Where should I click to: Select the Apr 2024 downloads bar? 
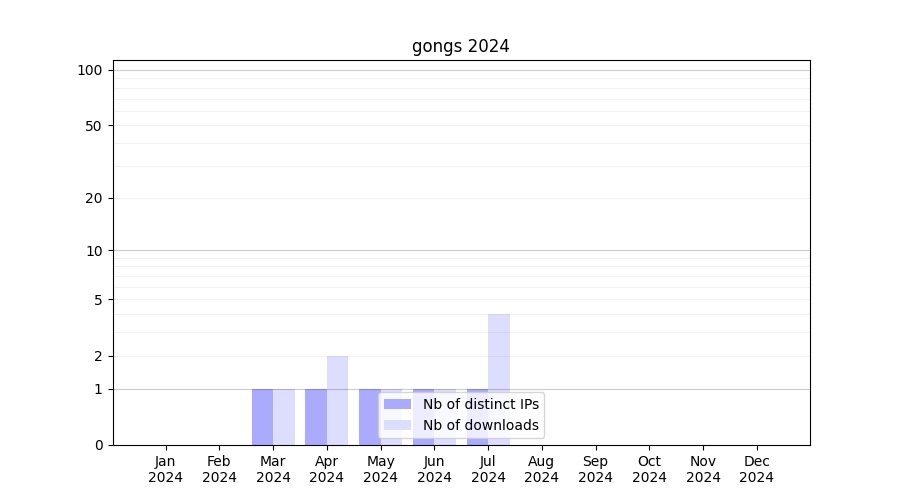(338, 400)
